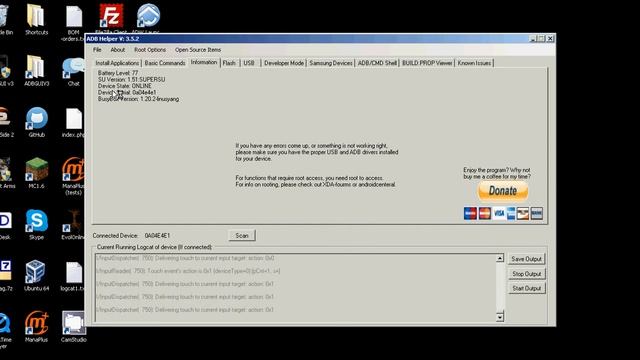The height and width of the screenshot is (360, 640).
Task: Click the logcat scrollbar up arrow
Action: click(x=500, y=258)
